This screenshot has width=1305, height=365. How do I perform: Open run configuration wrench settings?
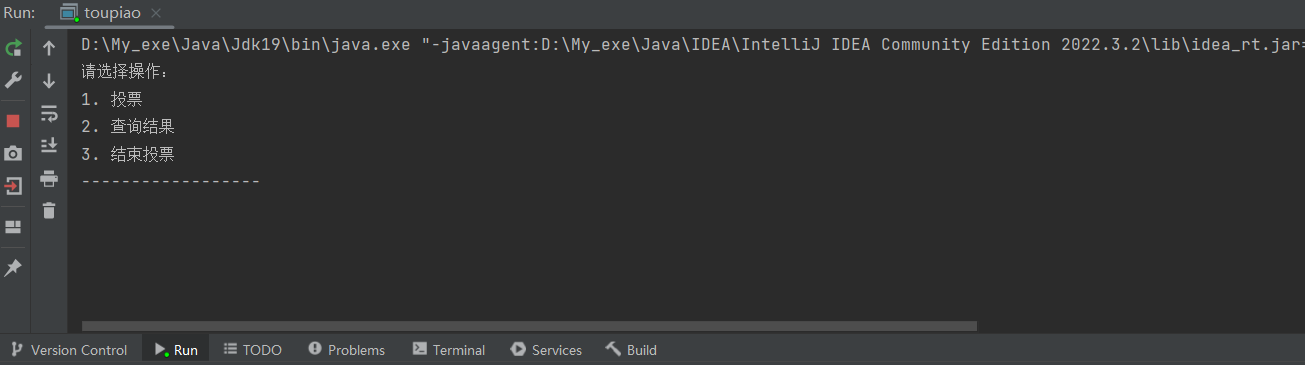13,80
